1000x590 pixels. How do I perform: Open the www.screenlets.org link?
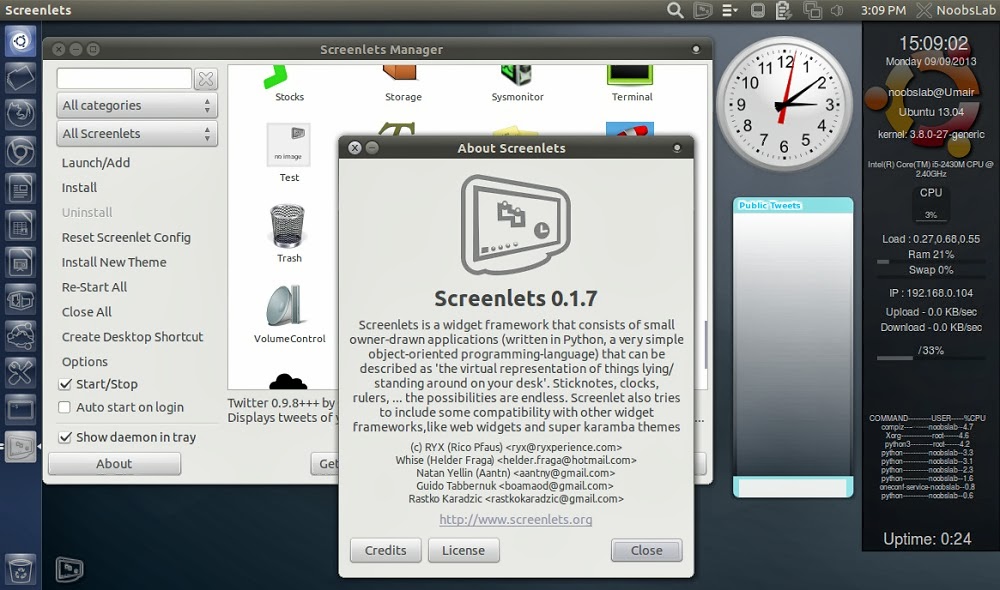pyautogui.click(x=516, y=519)
